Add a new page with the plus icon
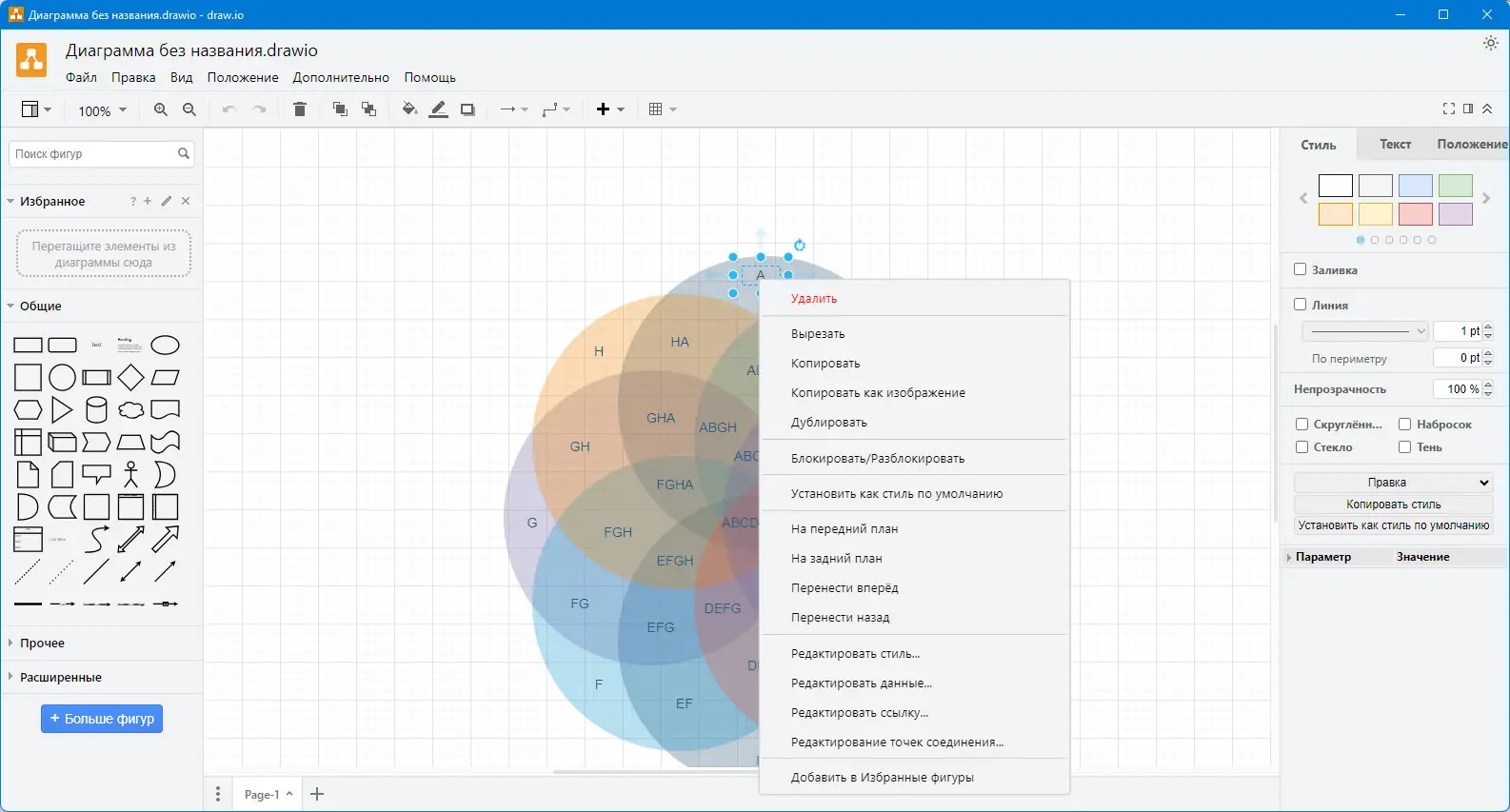 click(317, 794)
